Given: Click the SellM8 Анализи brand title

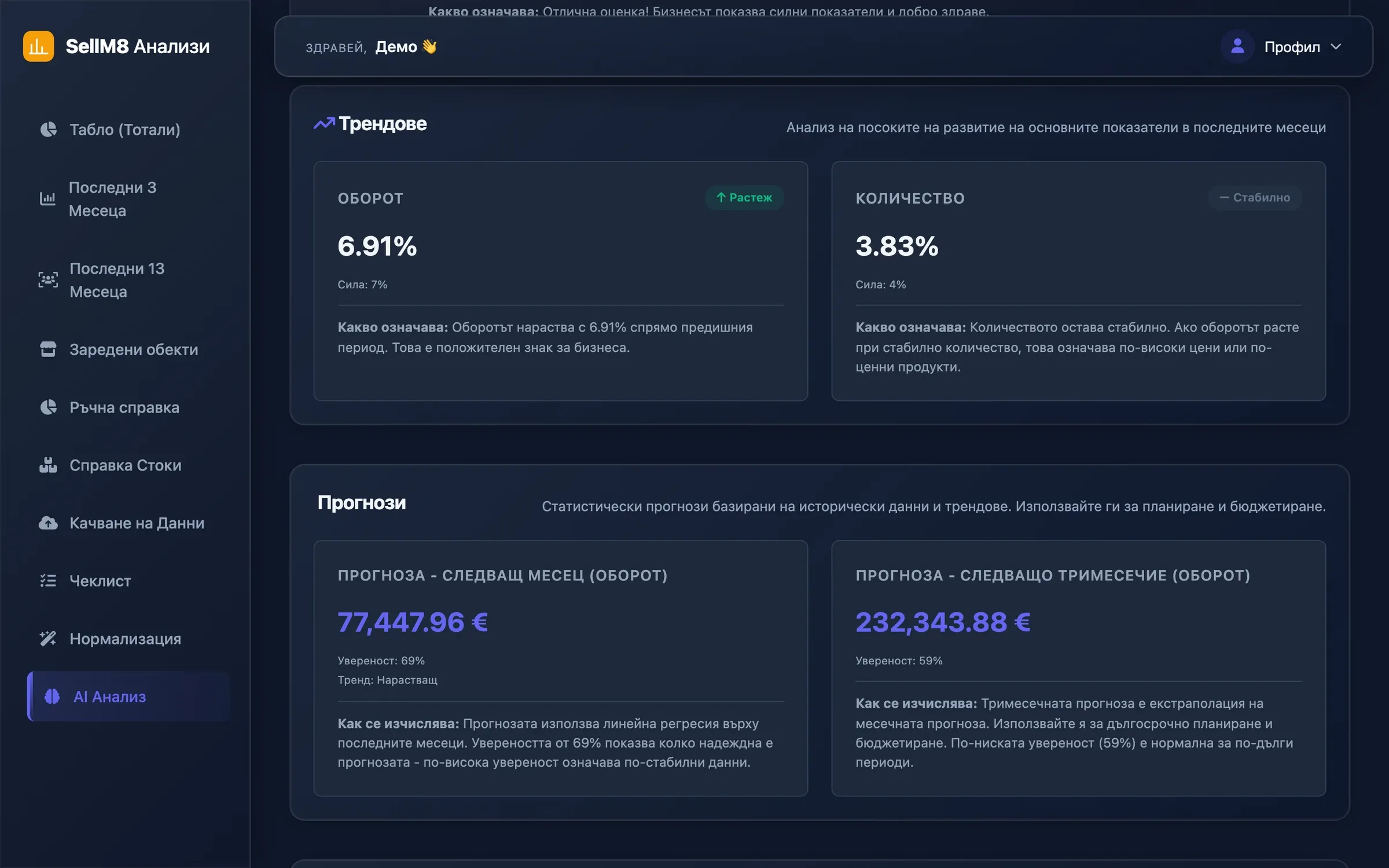Looking at the screenshot, I should pos(138,46).
